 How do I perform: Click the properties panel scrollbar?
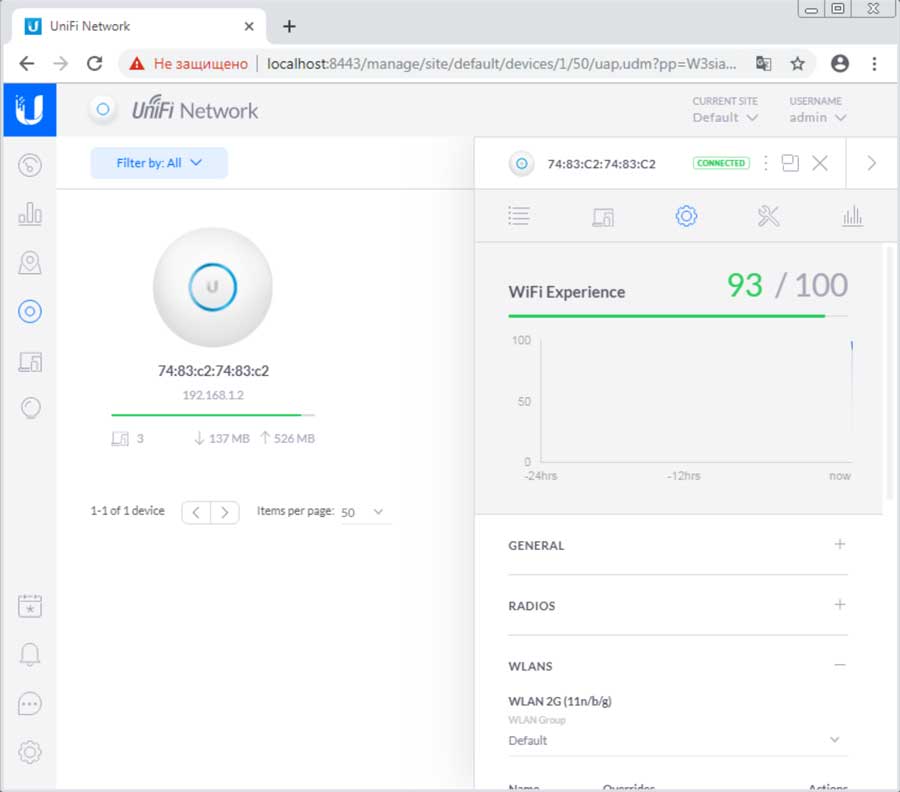coord(890,373)
